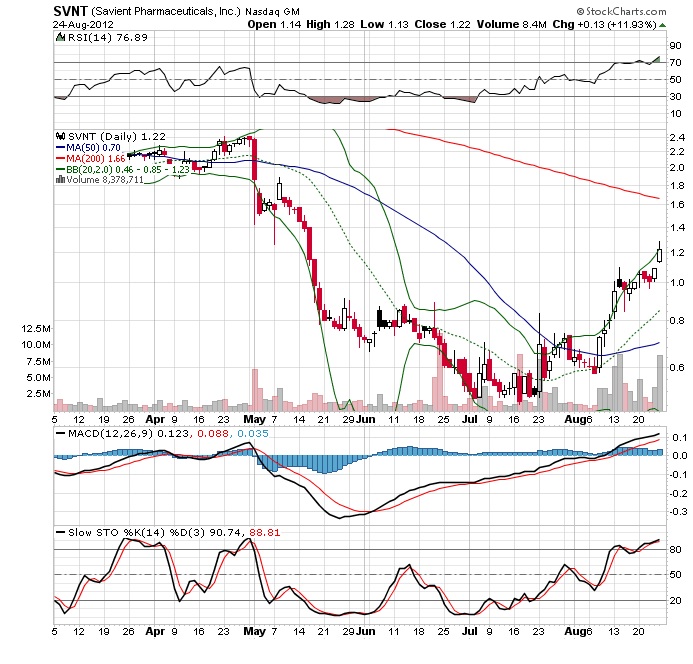The image size is (693, 664).
Task: Click the Apr label under the price panel
Action: point(155,420)
